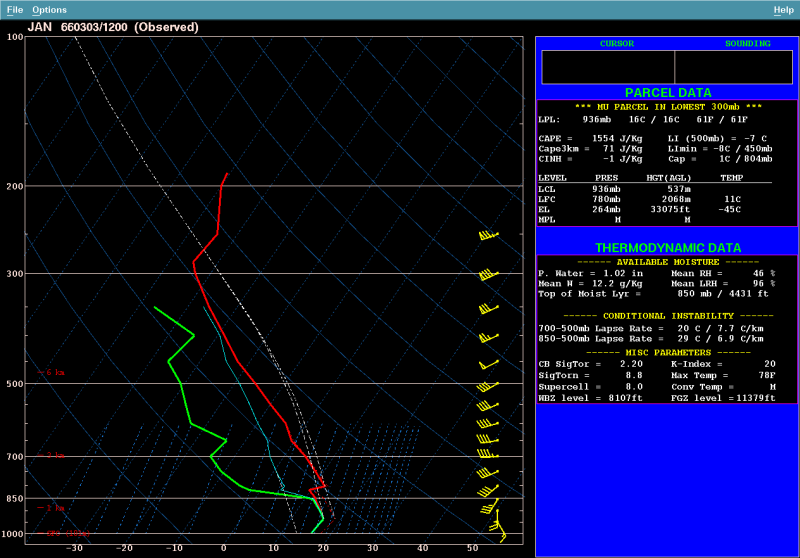Click the 'Cape3km = 71 J/Kg' line
The image size is (800, 558).
pos(590,148)
